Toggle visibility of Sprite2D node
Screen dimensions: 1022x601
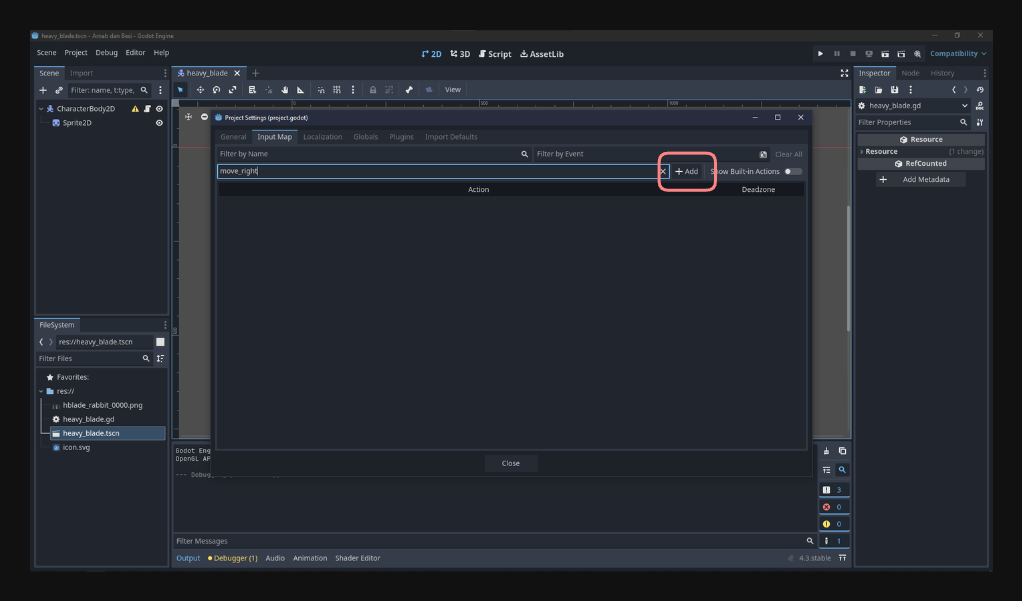(159, 123)
